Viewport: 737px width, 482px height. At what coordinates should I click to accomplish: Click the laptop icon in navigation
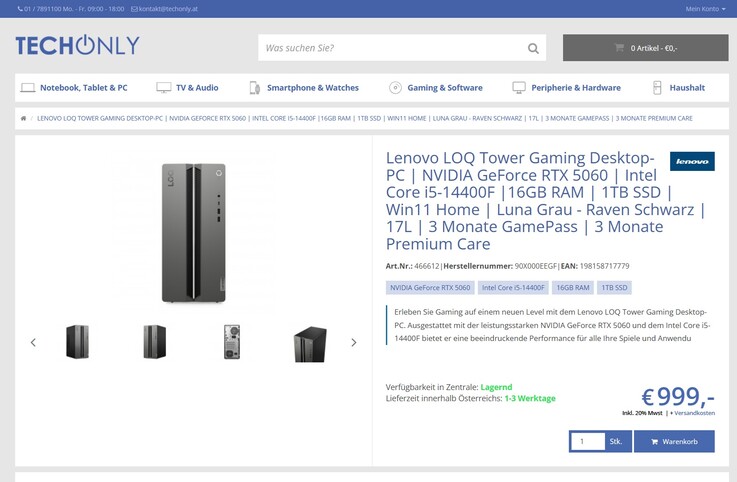(28, 87)
